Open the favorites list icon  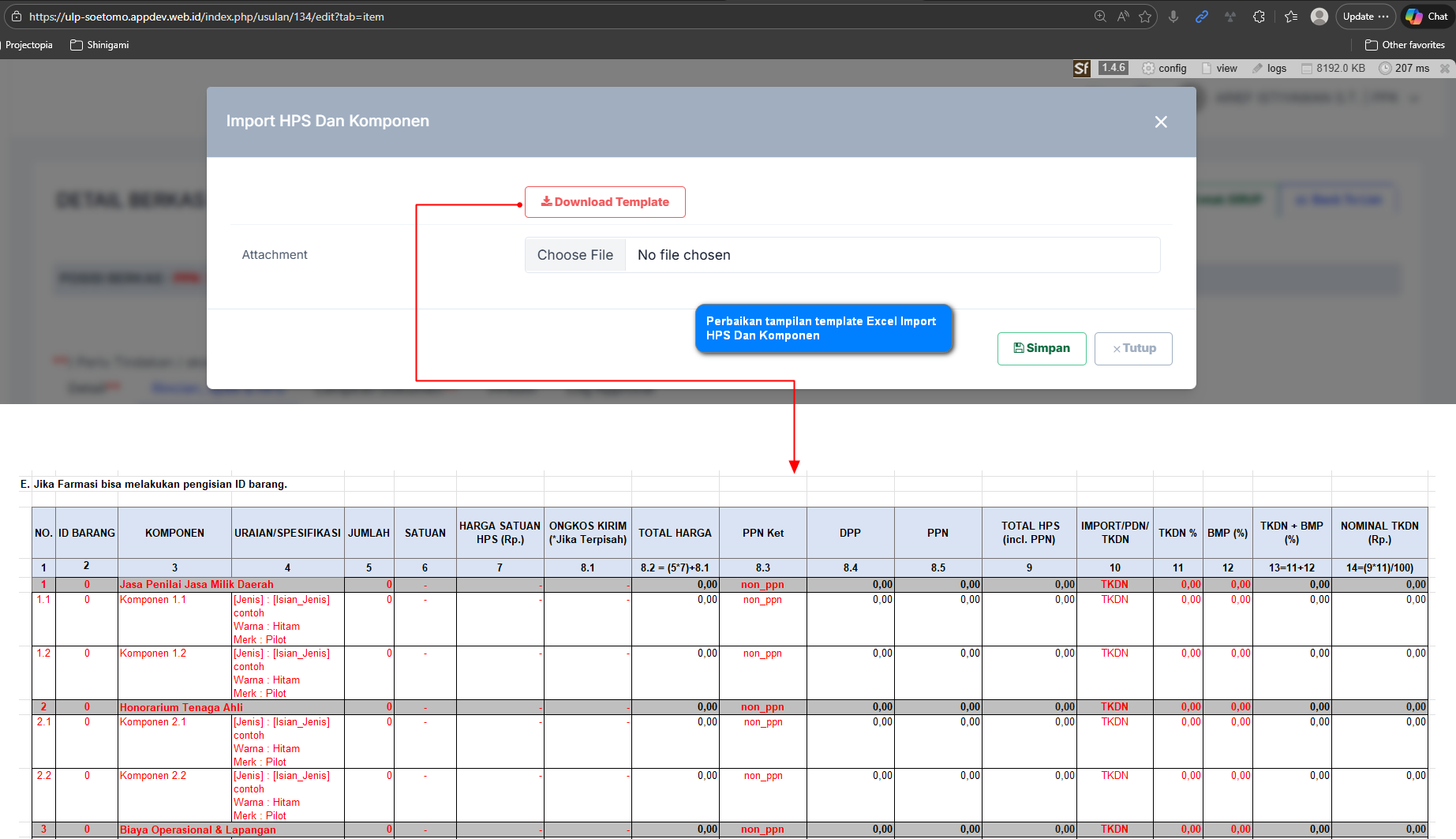tap(1291, 17)
